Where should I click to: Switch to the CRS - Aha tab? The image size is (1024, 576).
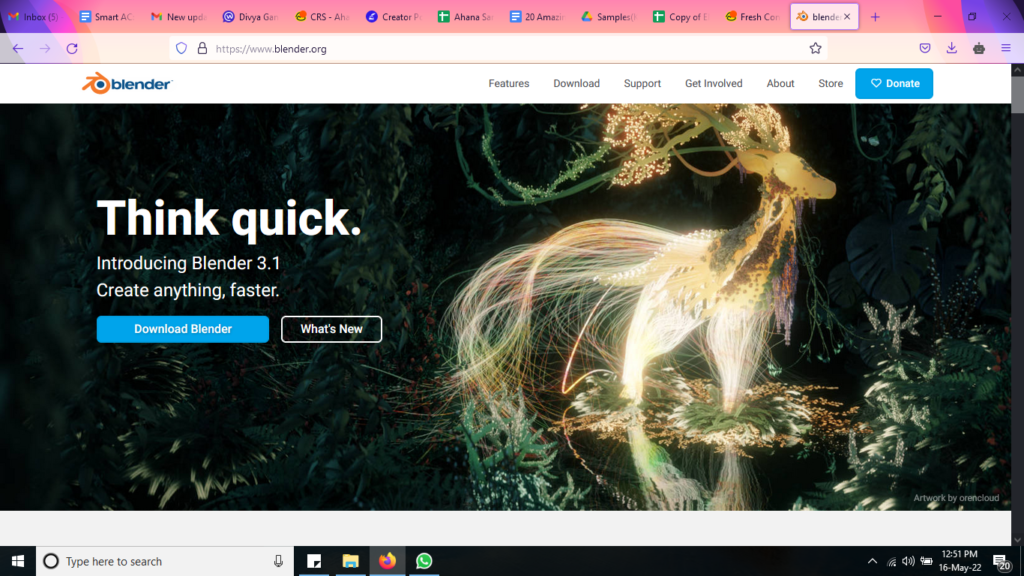click(322, 17)
